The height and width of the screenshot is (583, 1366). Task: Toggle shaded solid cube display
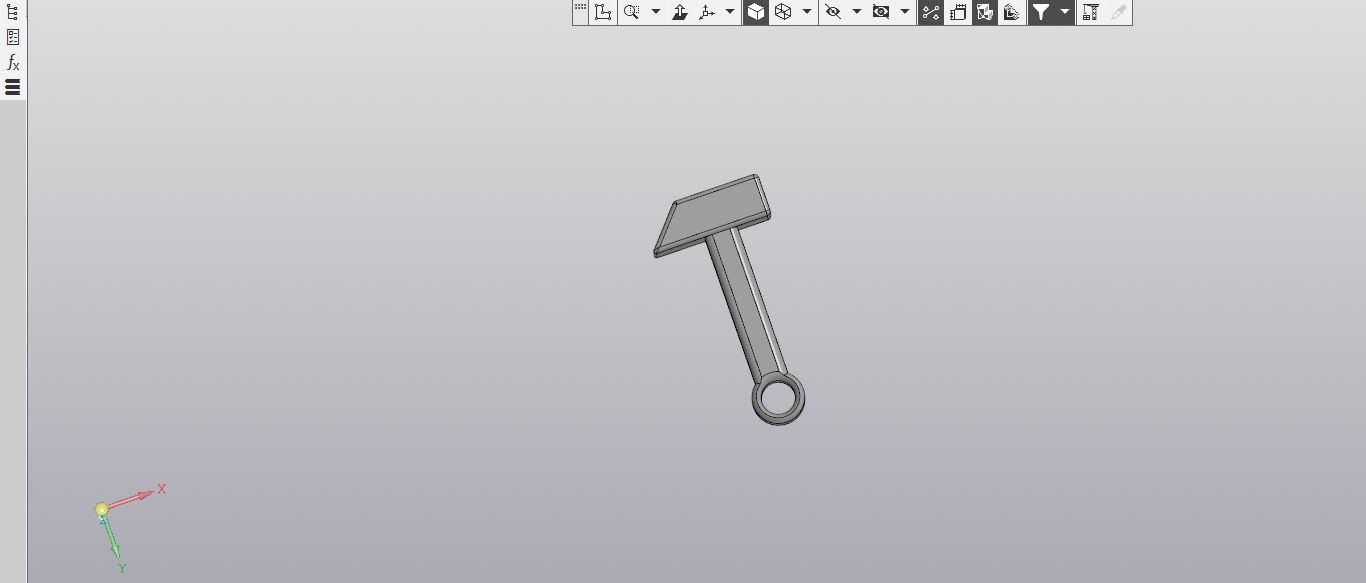pos(756,12)
